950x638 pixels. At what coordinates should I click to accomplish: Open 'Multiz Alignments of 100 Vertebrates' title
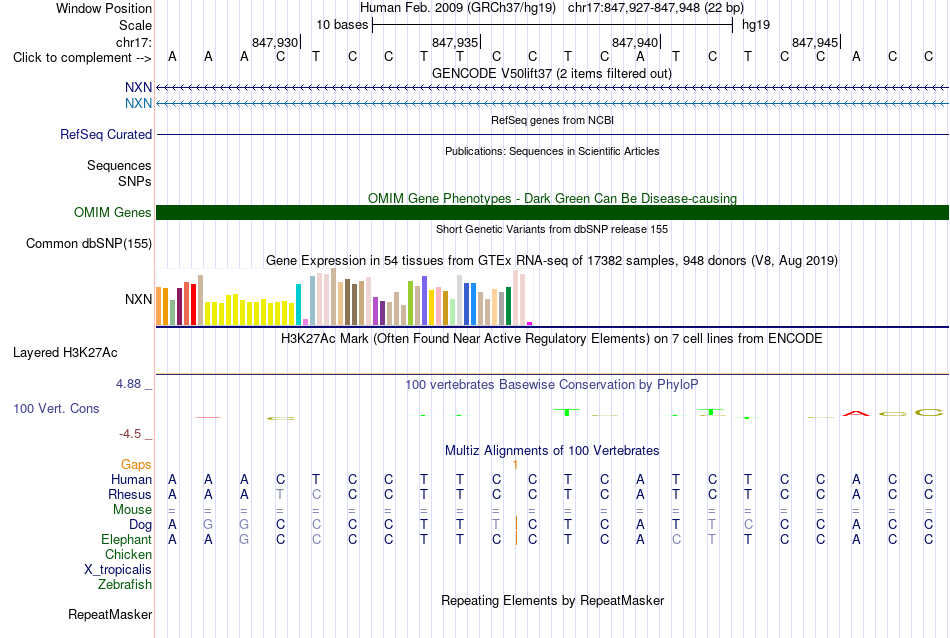pos(552,451)
